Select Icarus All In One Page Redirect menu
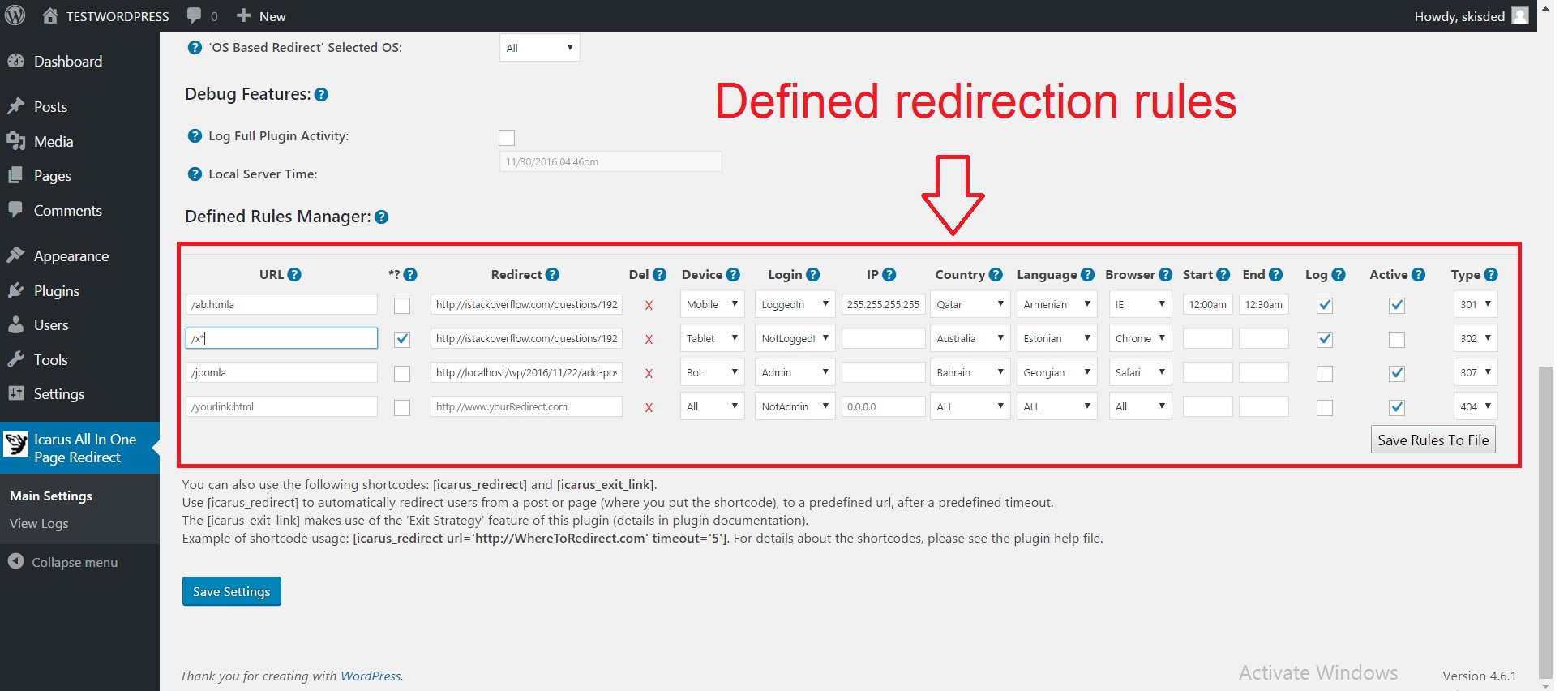This screenshot has height=691, width=1568. pos(79,448)
